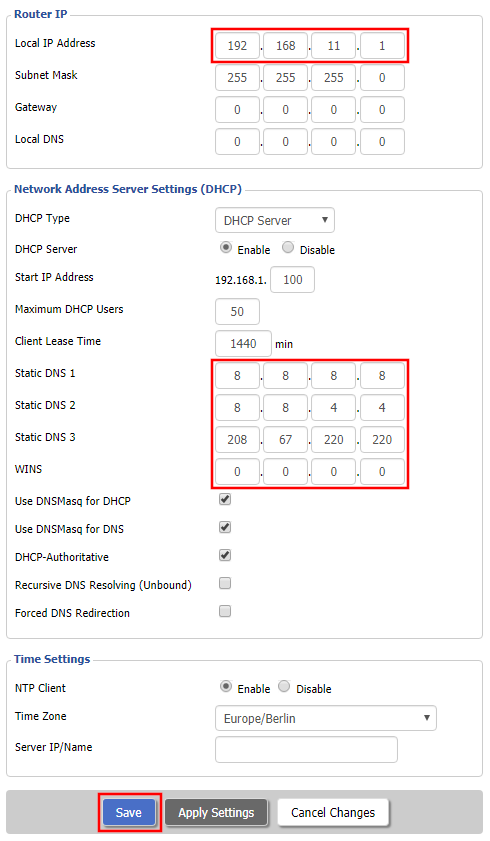The width and height of the screenshot is (490, 841).
Task: Open the DHCP Type dropdown
Action: (275, 220)
